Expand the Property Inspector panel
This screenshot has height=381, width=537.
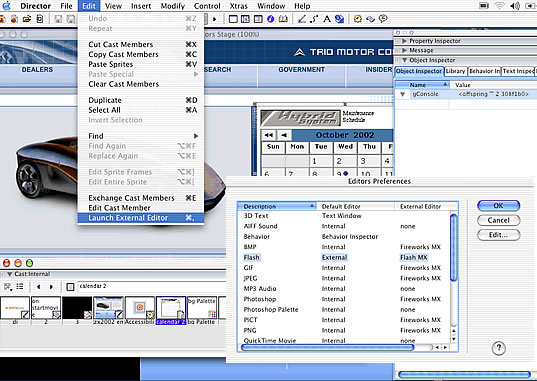pos(404,41)
